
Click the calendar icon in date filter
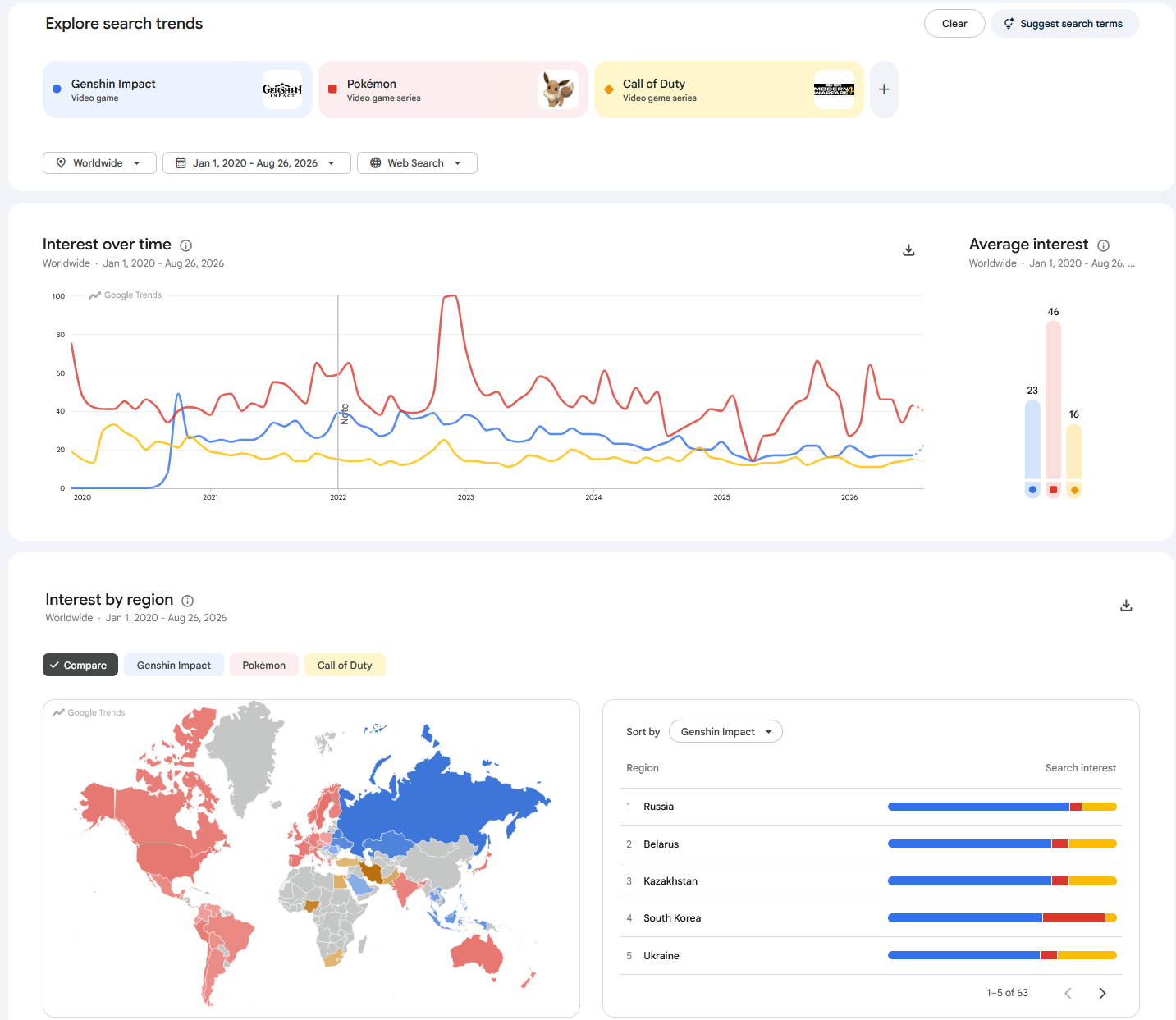[181, 162]
